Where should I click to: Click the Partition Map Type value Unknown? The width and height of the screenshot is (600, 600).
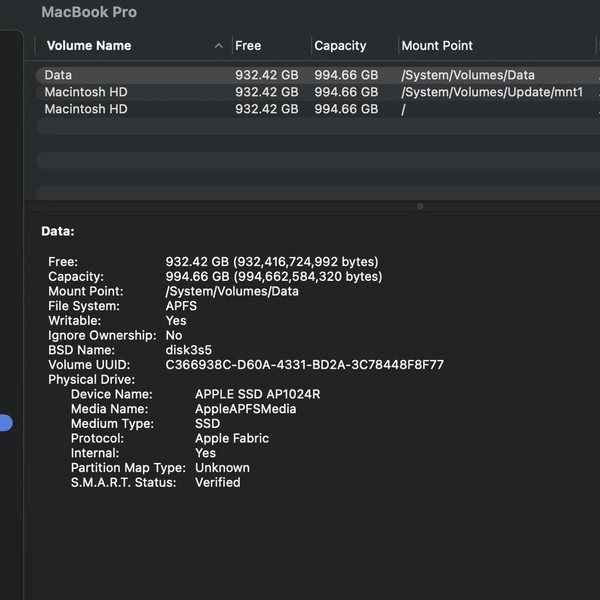(x=222, y=468)
